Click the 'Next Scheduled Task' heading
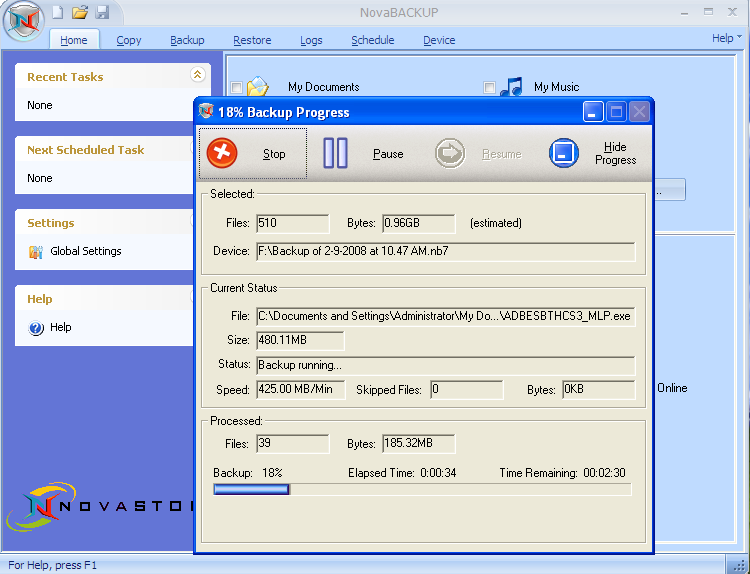This screenshot has width=750, height=574. click(x=86, y=150)
